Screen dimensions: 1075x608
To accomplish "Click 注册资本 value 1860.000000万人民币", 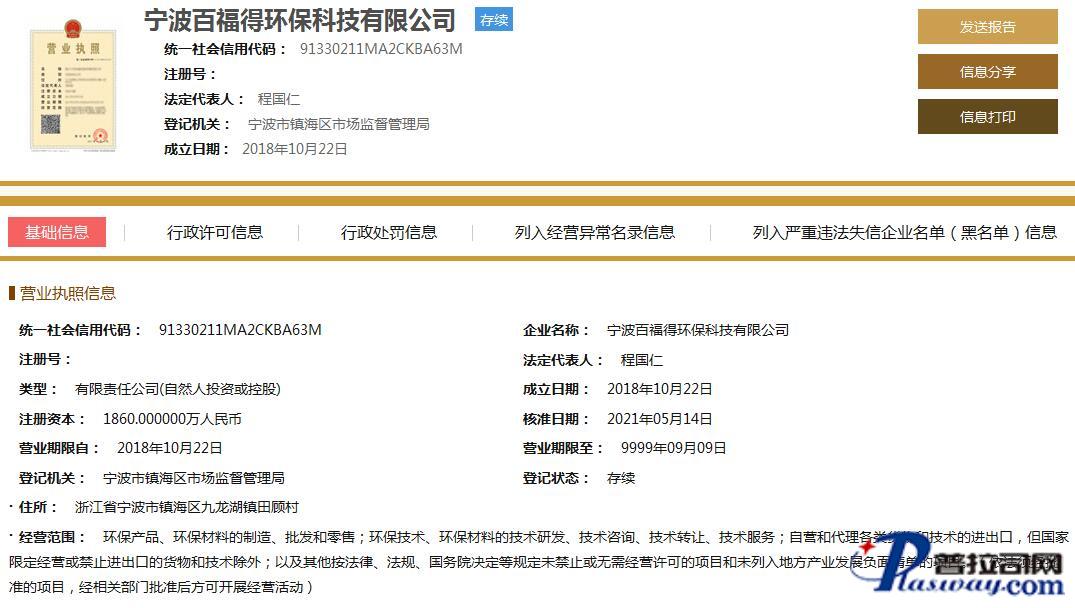I will (172, 419).
